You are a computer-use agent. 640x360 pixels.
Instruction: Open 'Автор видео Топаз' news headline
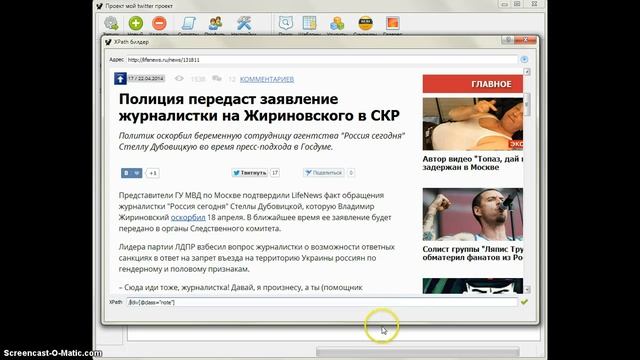[473, 163]
